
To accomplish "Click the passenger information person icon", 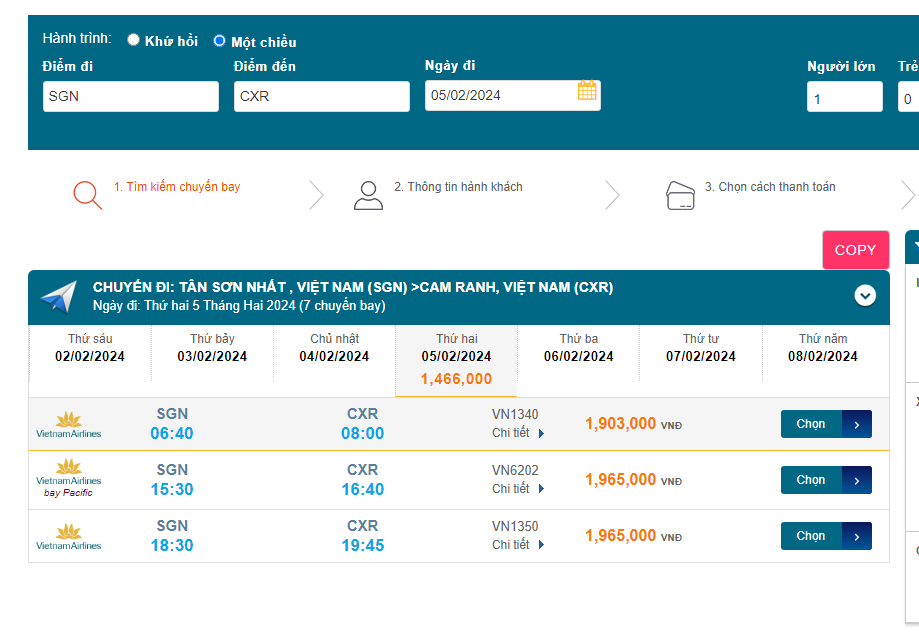I will pos(368,195).
